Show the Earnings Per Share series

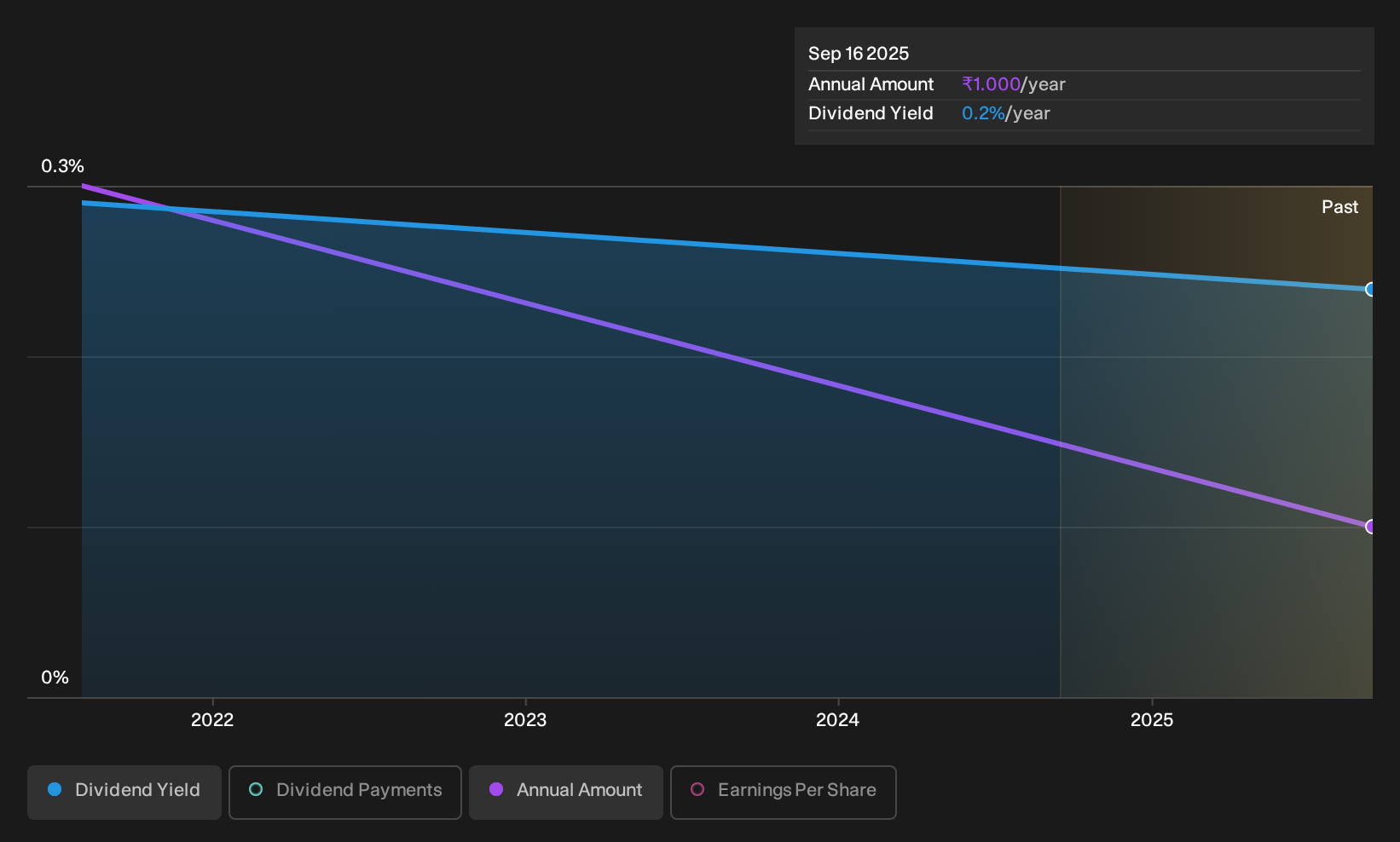coord(784,793)
